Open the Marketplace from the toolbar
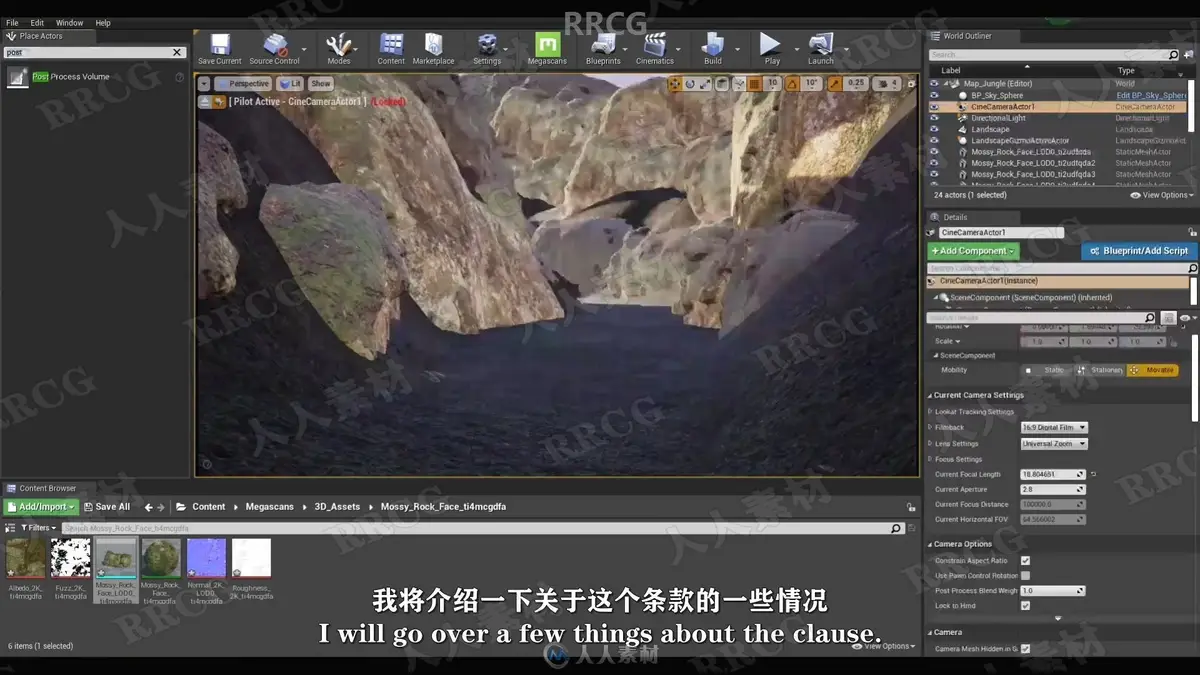Screen dimensions: 1200x675 click(x=433, y=48)
